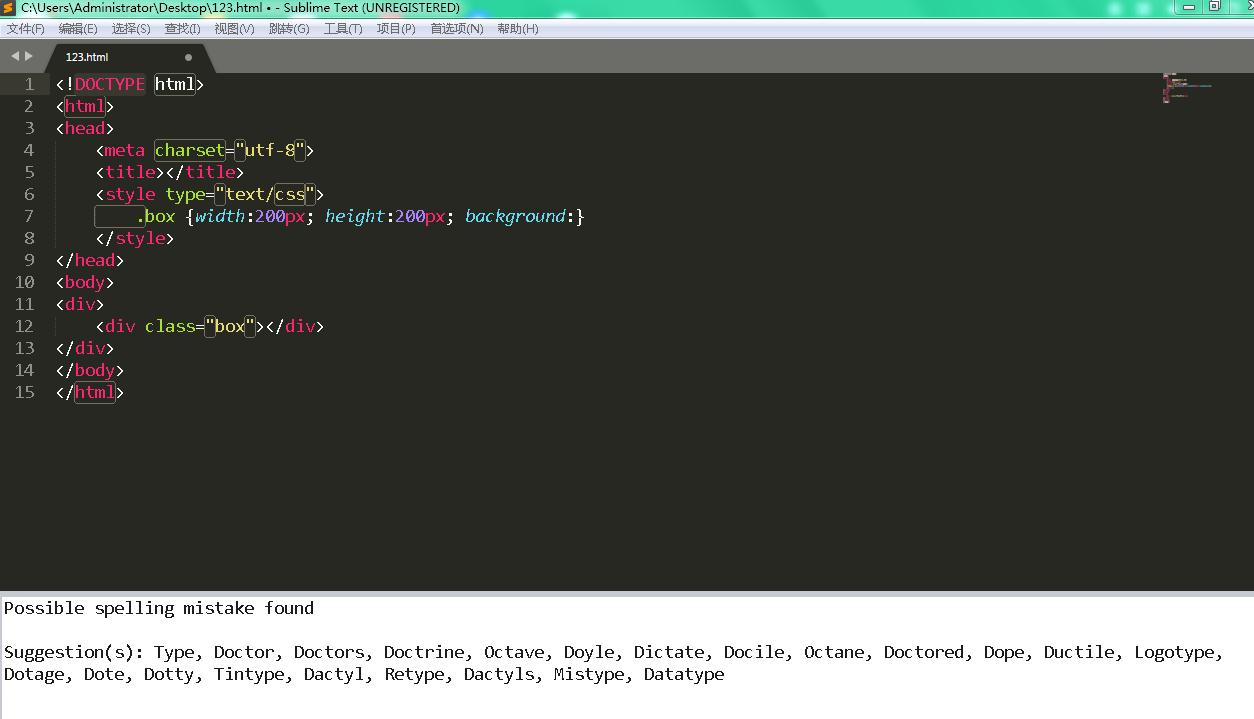1254x719 pixels.
Task: Click "Possible spelling mistake found" message
Action: coord(159,608)
